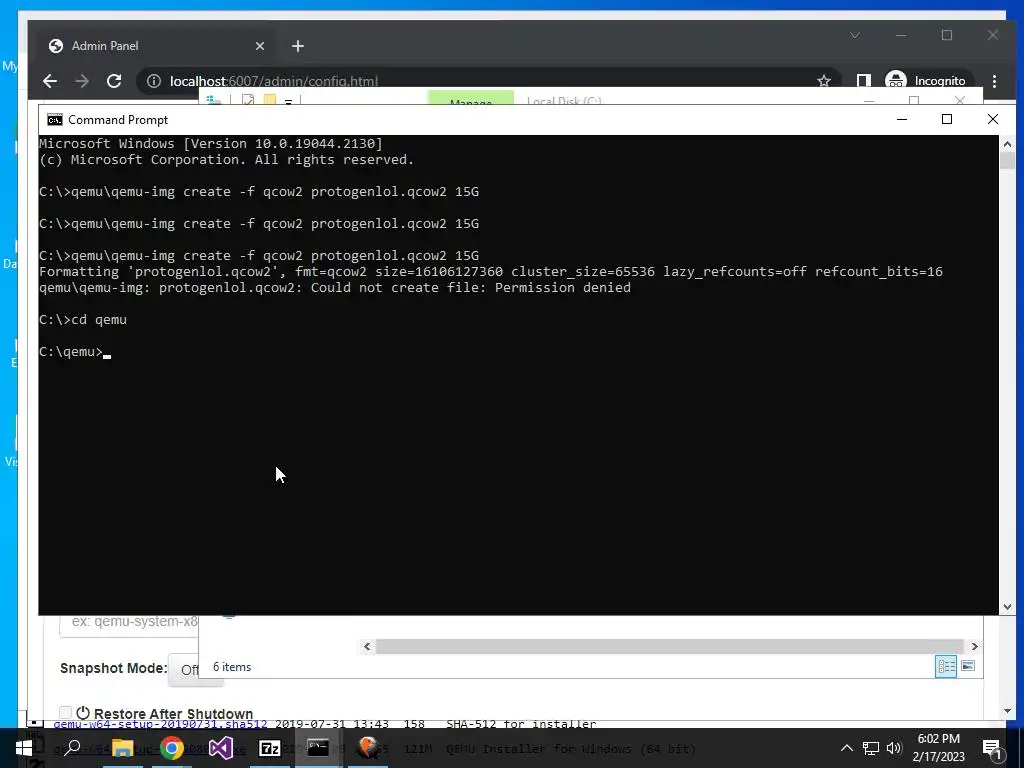The image size is (1024, 768).
Task: Open Chrome side panel icon
Action: point(863,81)
